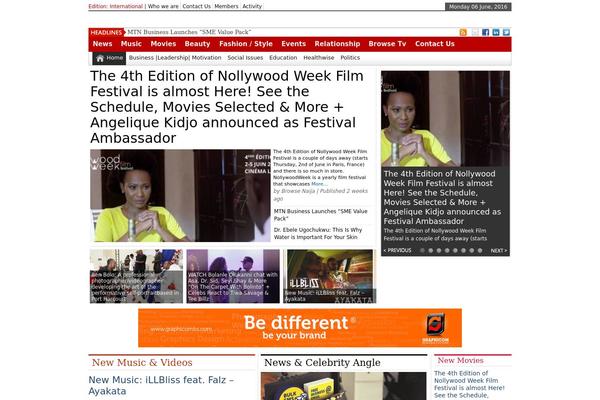Open the LinkedIn icon

(496, 33)
